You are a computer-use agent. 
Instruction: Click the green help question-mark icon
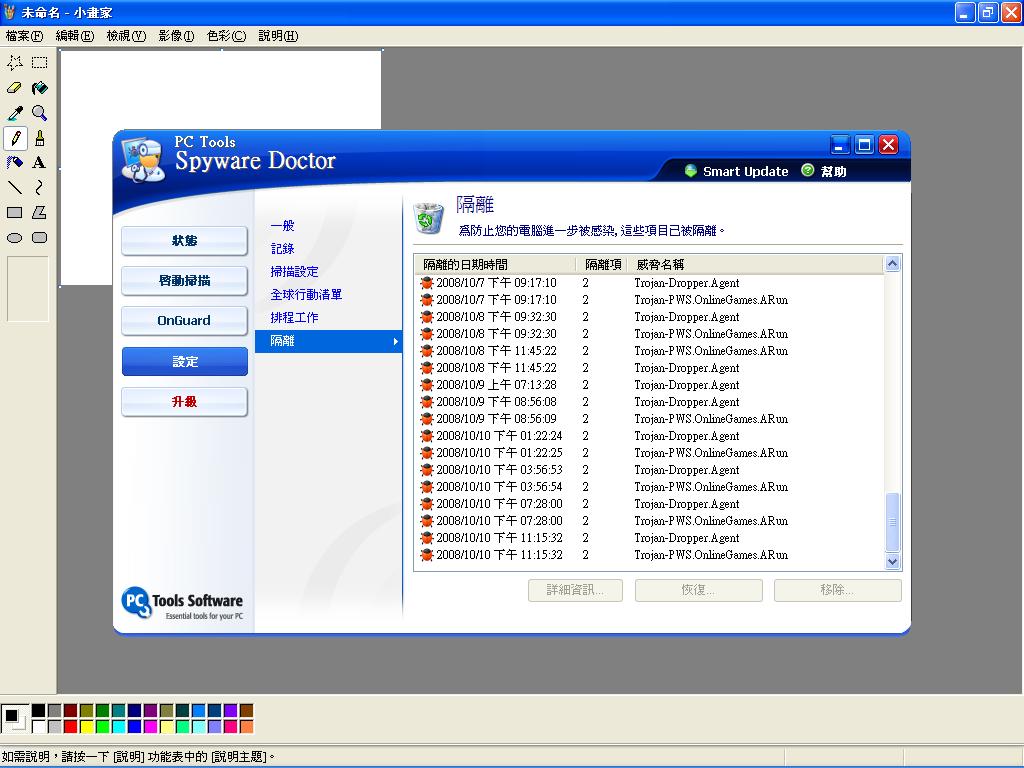[x=808, y=170]
